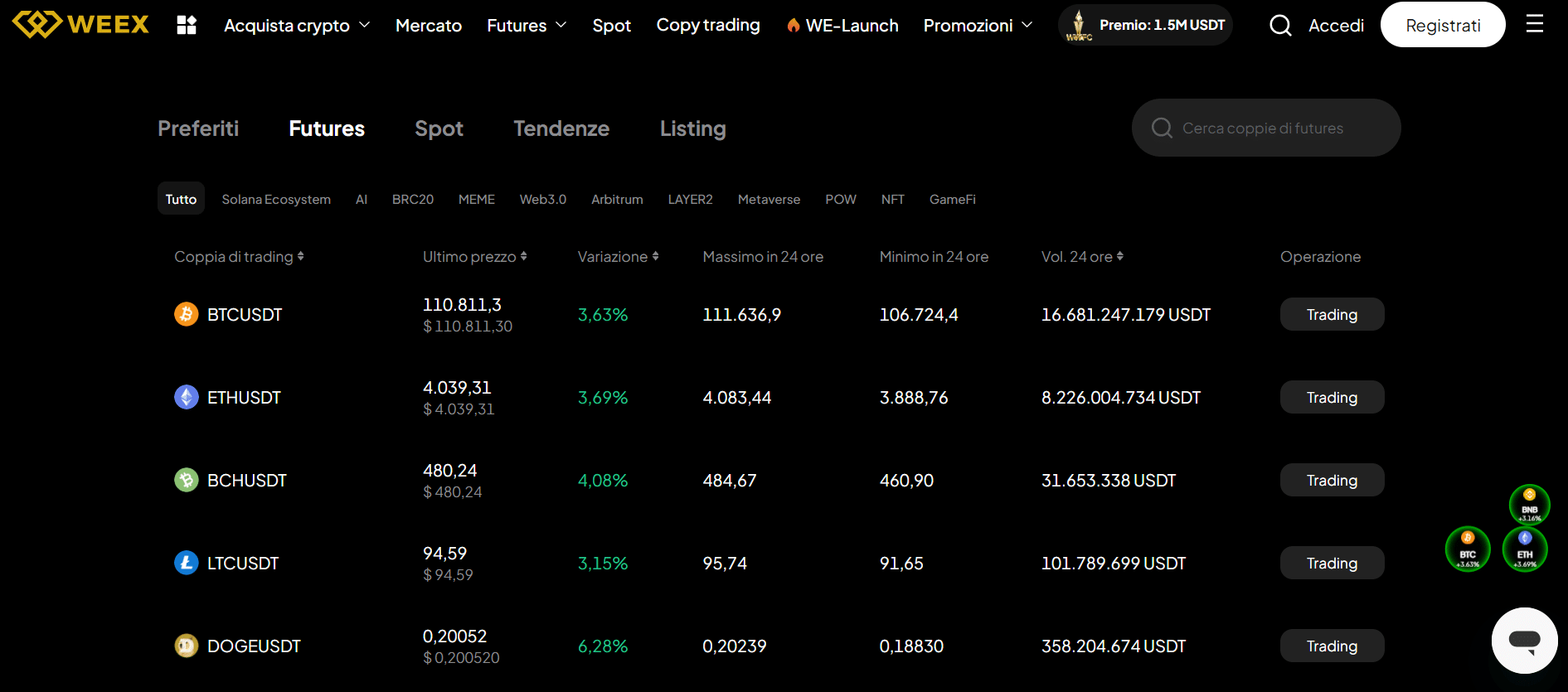Viewport: 1568px width, 692px height.
Task: Click the BTCUSDT pair name
Action: (x=245, y=315)
